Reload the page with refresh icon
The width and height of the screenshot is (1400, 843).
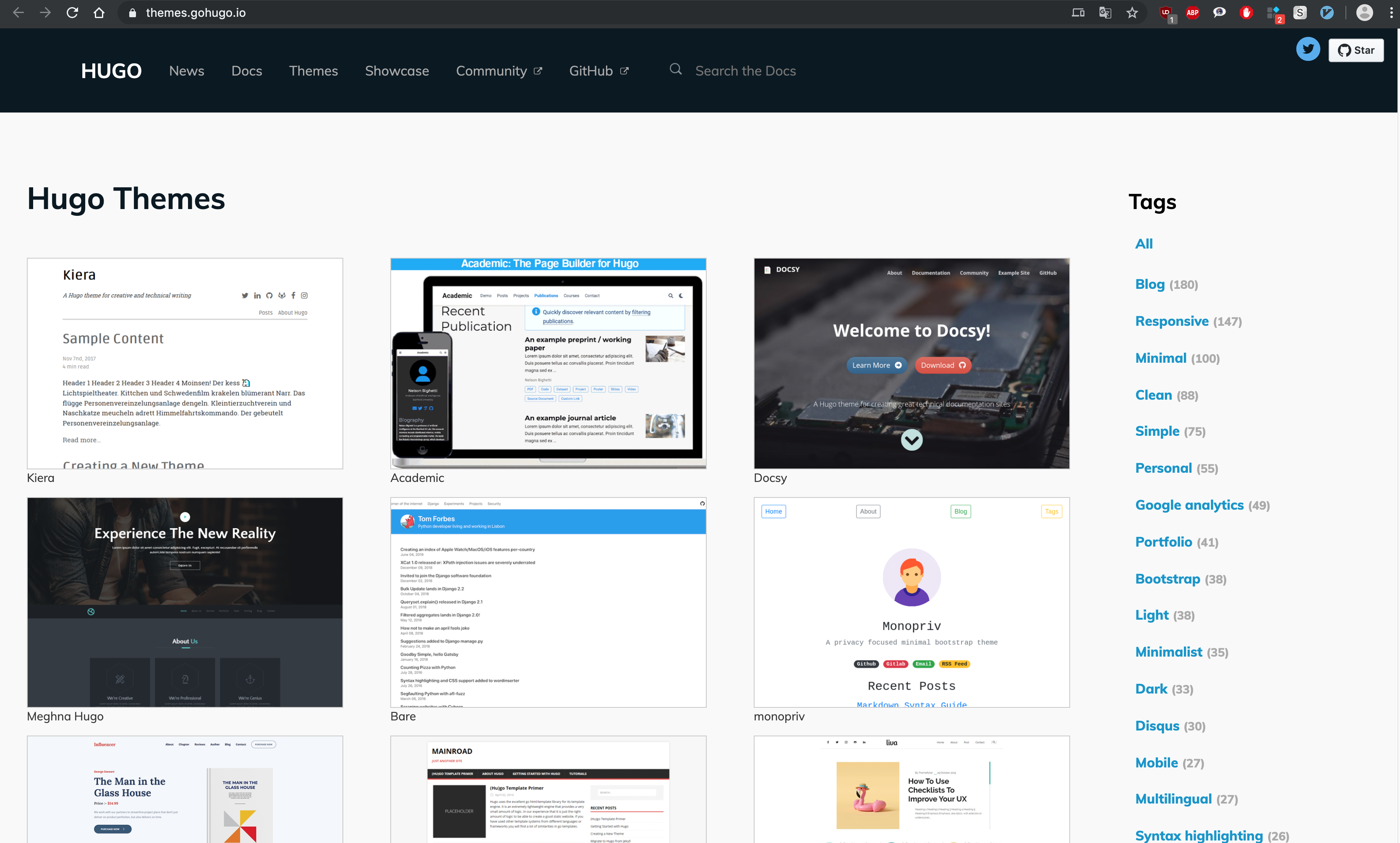(72, 13)
